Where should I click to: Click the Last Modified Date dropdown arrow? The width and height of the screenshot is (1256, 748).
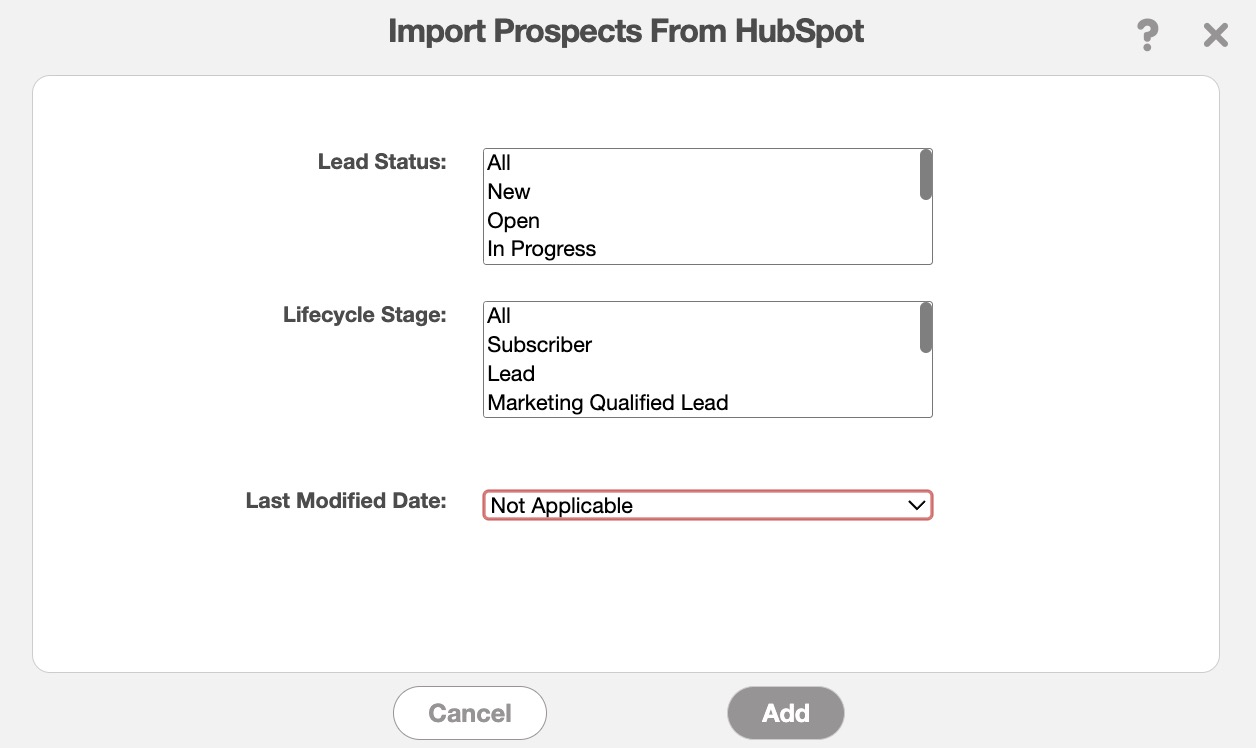tap(916, 506)
